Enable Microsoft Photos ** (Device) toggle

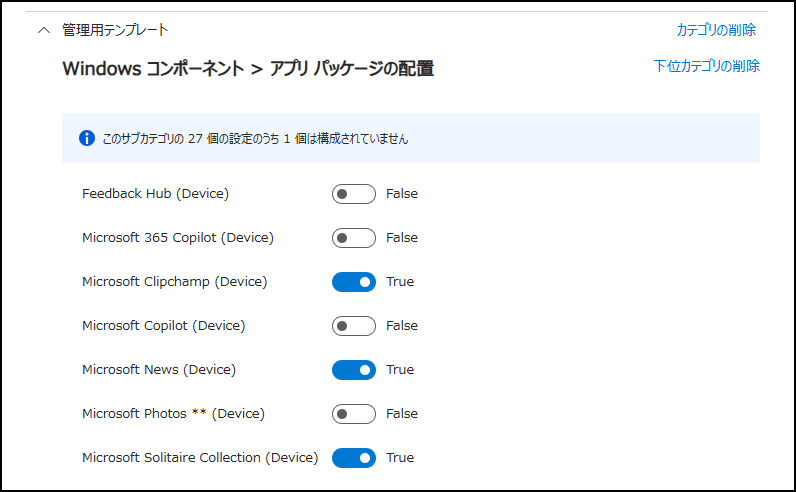coord(354,414)
